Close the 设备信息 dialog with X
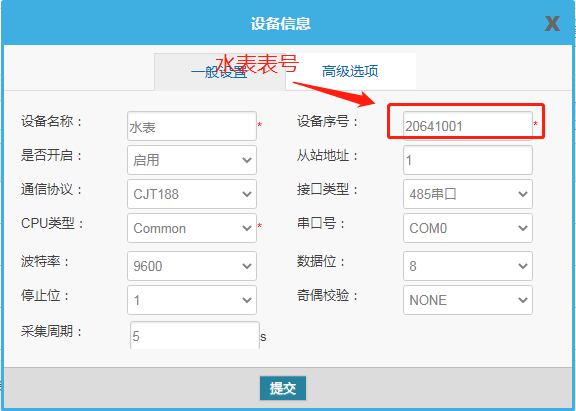This screenshot has height=411, width=576. 552,24
